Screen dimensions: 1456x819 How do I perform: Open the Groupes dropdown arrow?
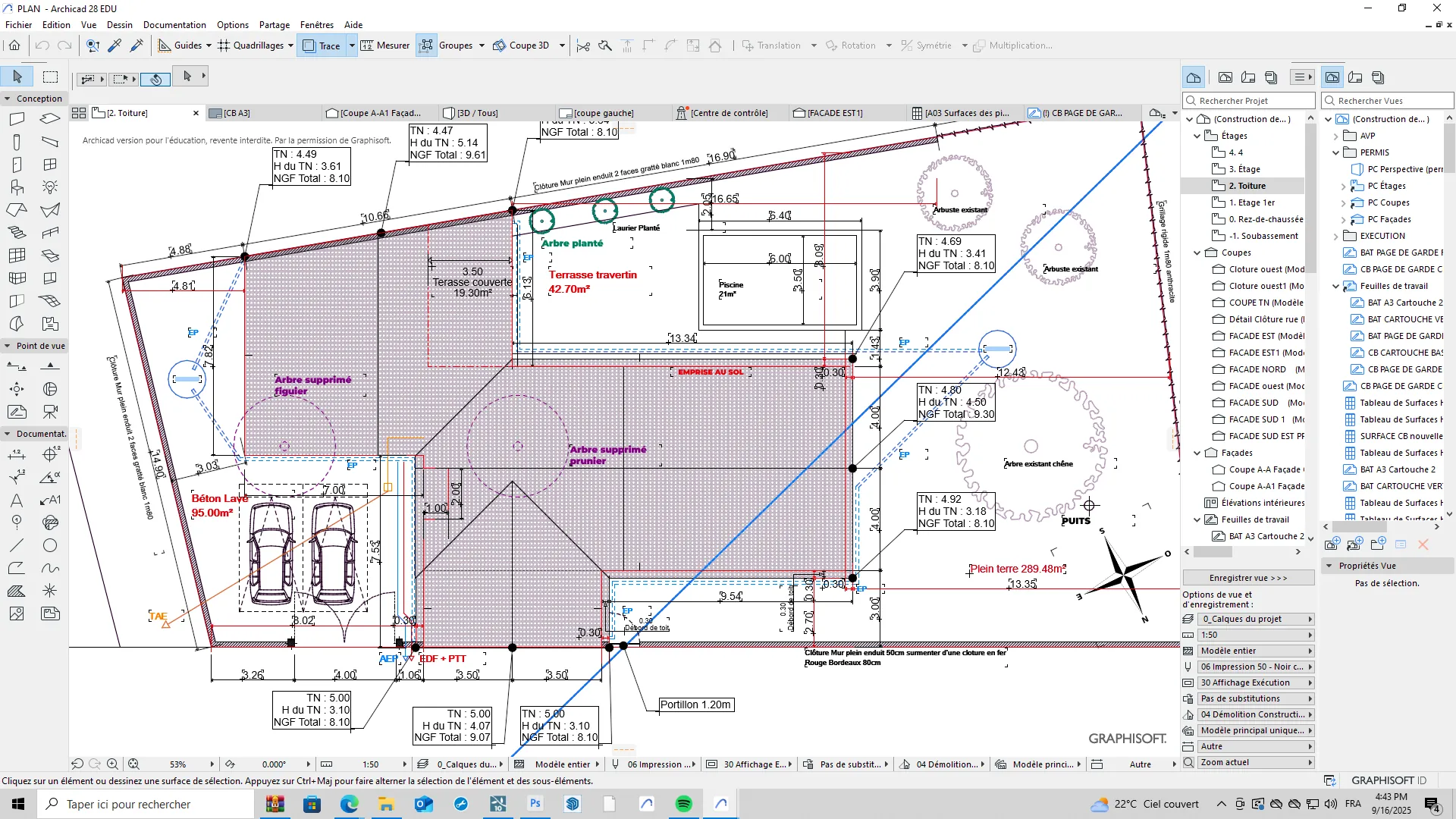tap(482, 45)
